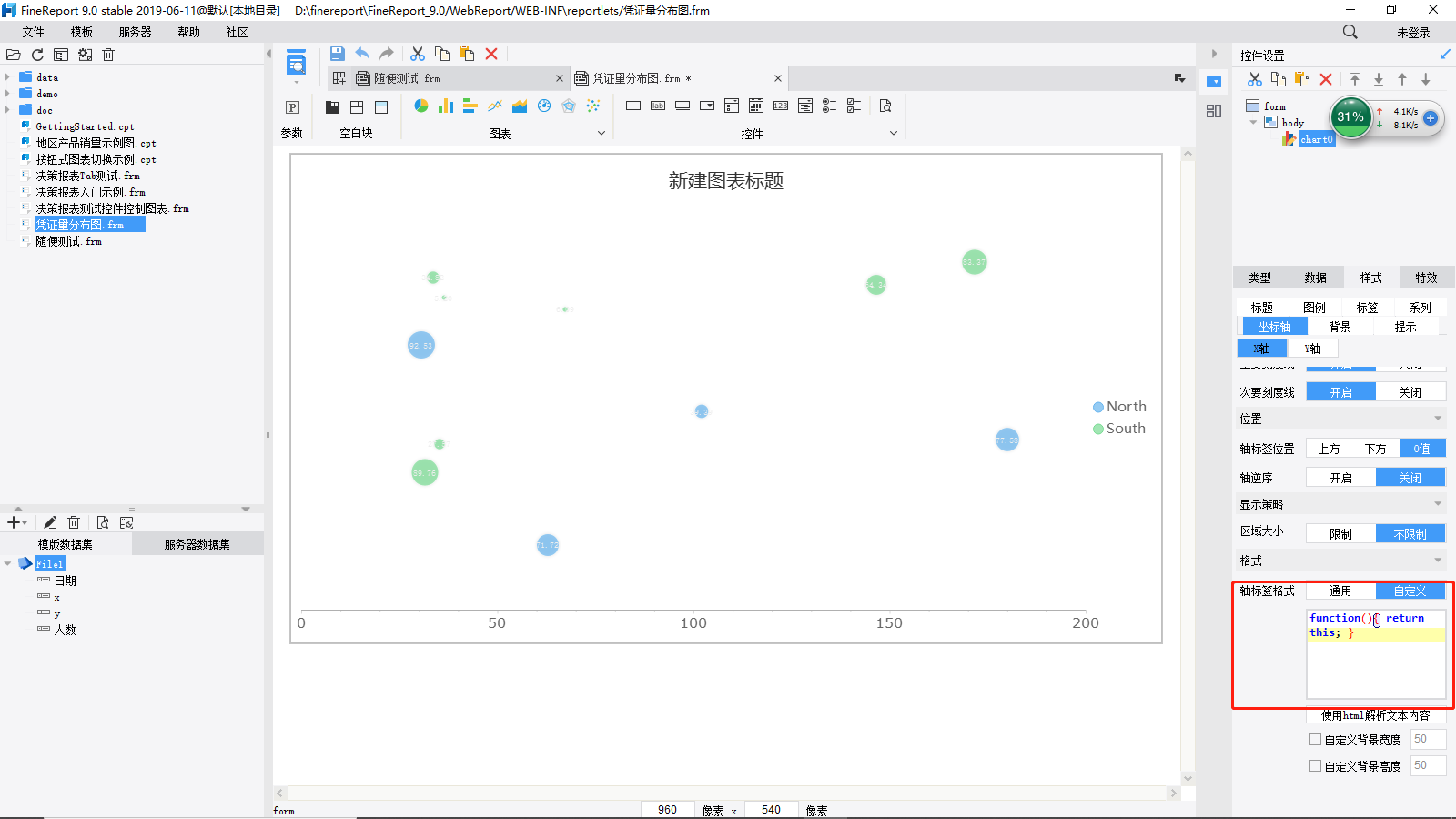
Task: Turn on minor tick marks with 开启
Action: (1341, 392)
